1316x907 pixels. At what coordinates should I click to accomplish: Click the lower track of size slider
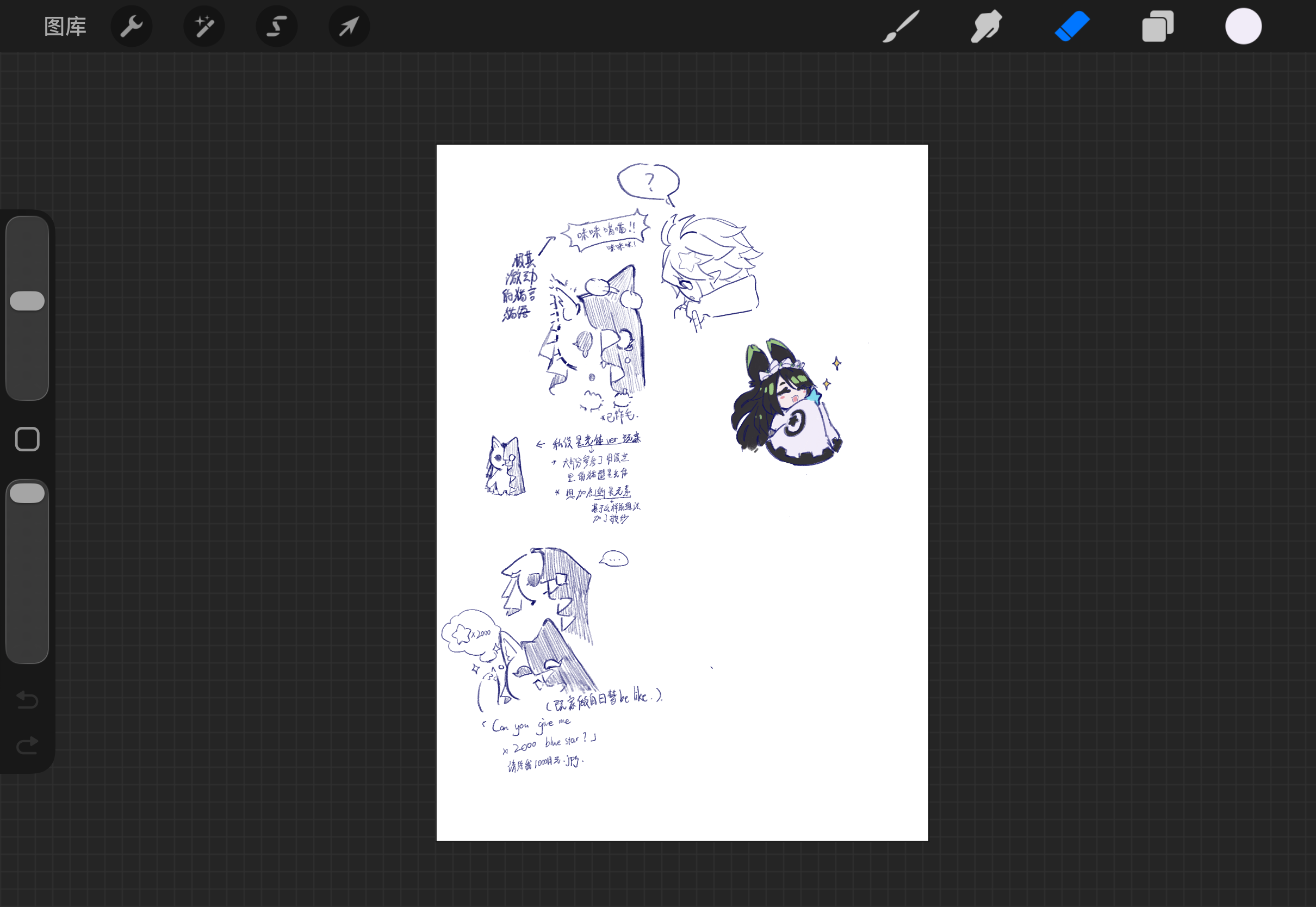click(x=27, y=355)
